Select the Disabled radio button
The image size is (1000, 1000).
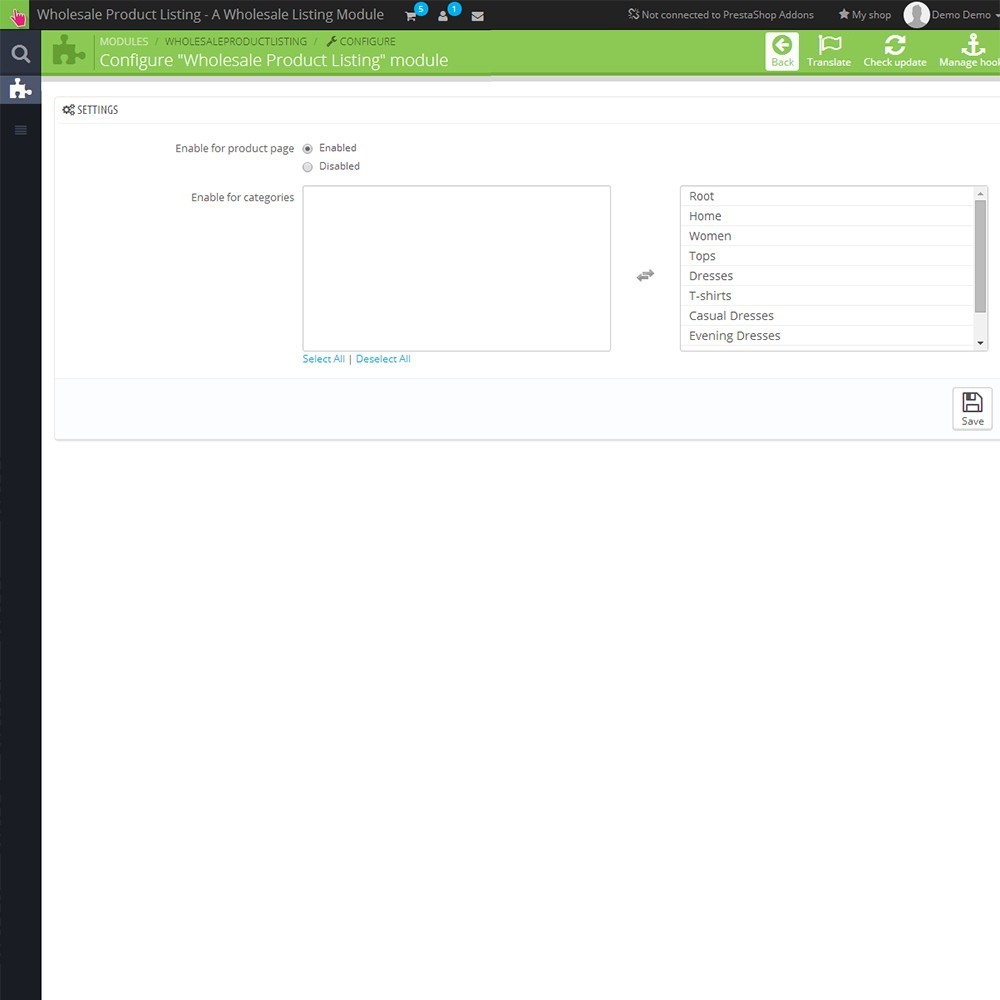pyautogui.click(x=307, y=167)
